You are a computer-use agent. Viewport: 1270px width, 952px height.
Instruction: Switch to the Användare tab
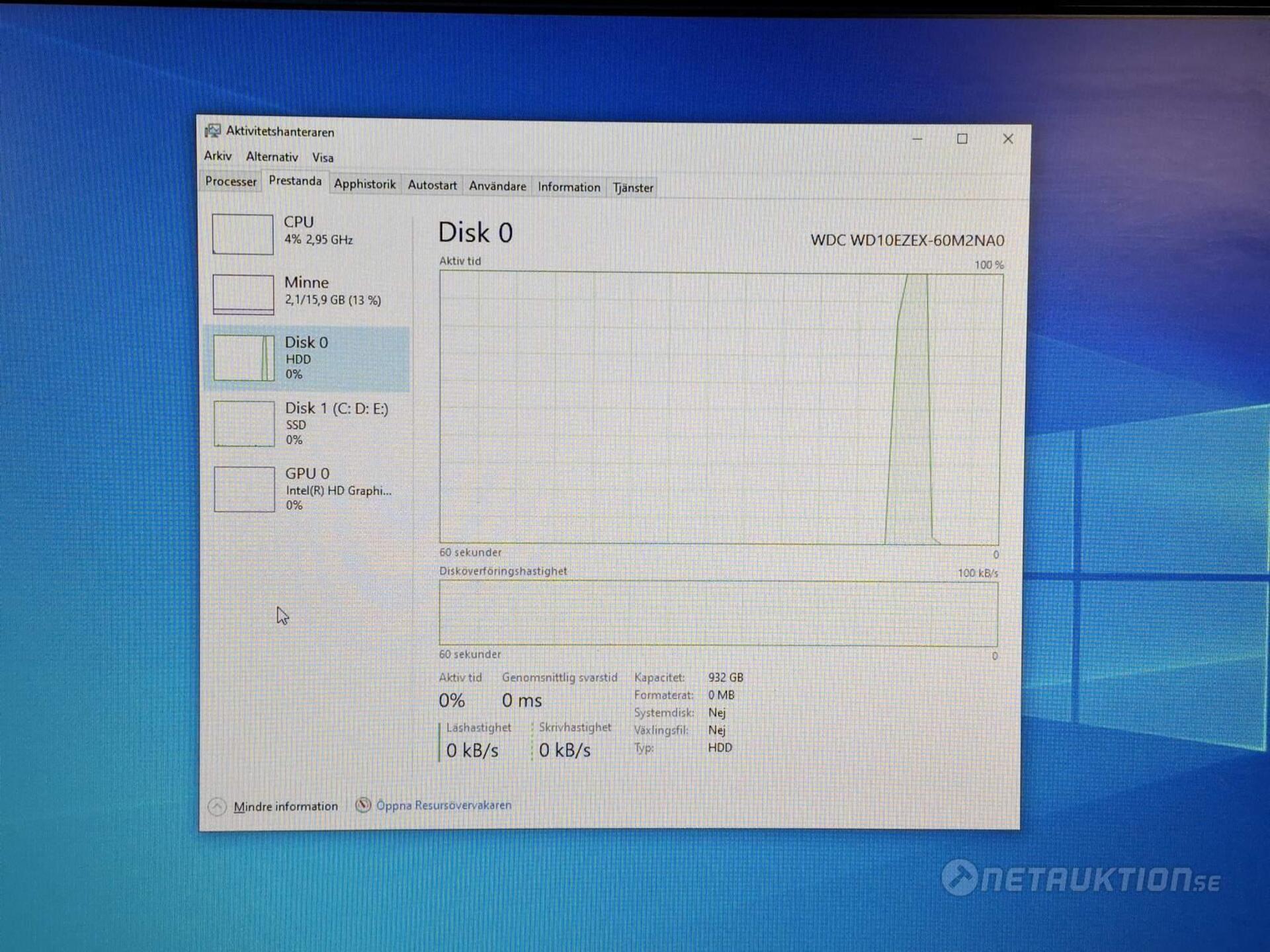click(497, 186)
